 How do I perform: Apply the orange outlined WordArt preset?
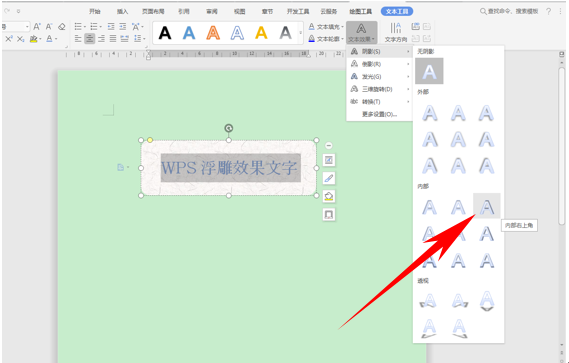(213, 33)
